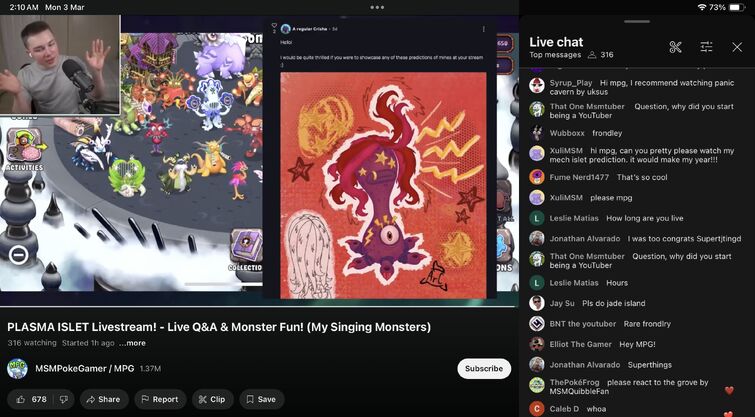
Task: Open A regular Crisha profile avatar
Action: (x=286, y=29)
